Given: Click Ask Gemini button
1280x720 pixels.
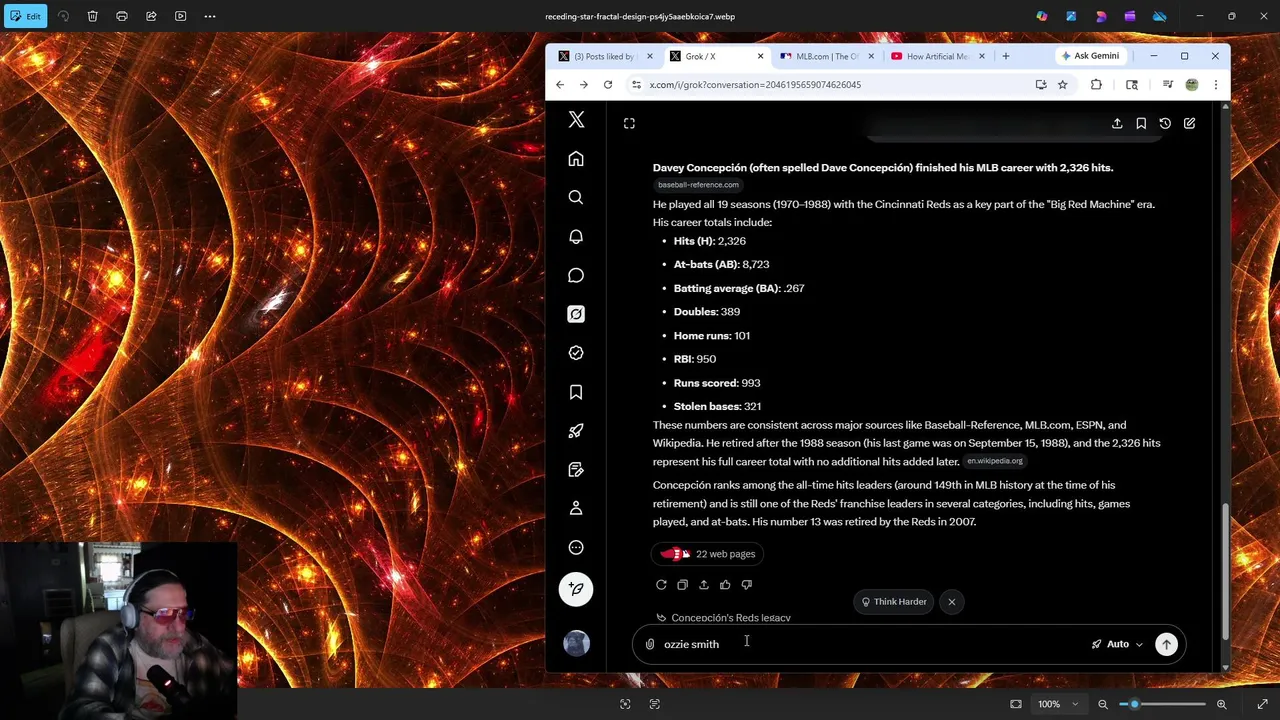Looking at the screenshot, I should click(1090, 56).
